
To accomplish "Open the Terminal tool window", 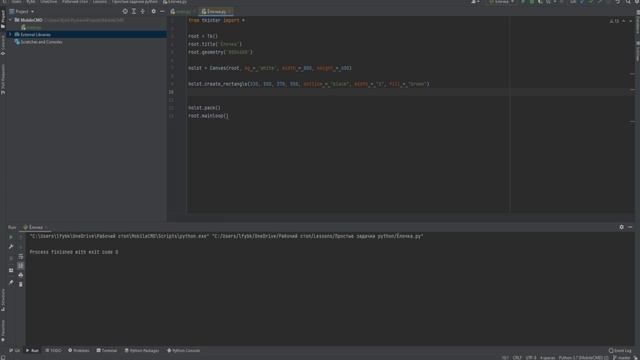I will coord(107,350).
